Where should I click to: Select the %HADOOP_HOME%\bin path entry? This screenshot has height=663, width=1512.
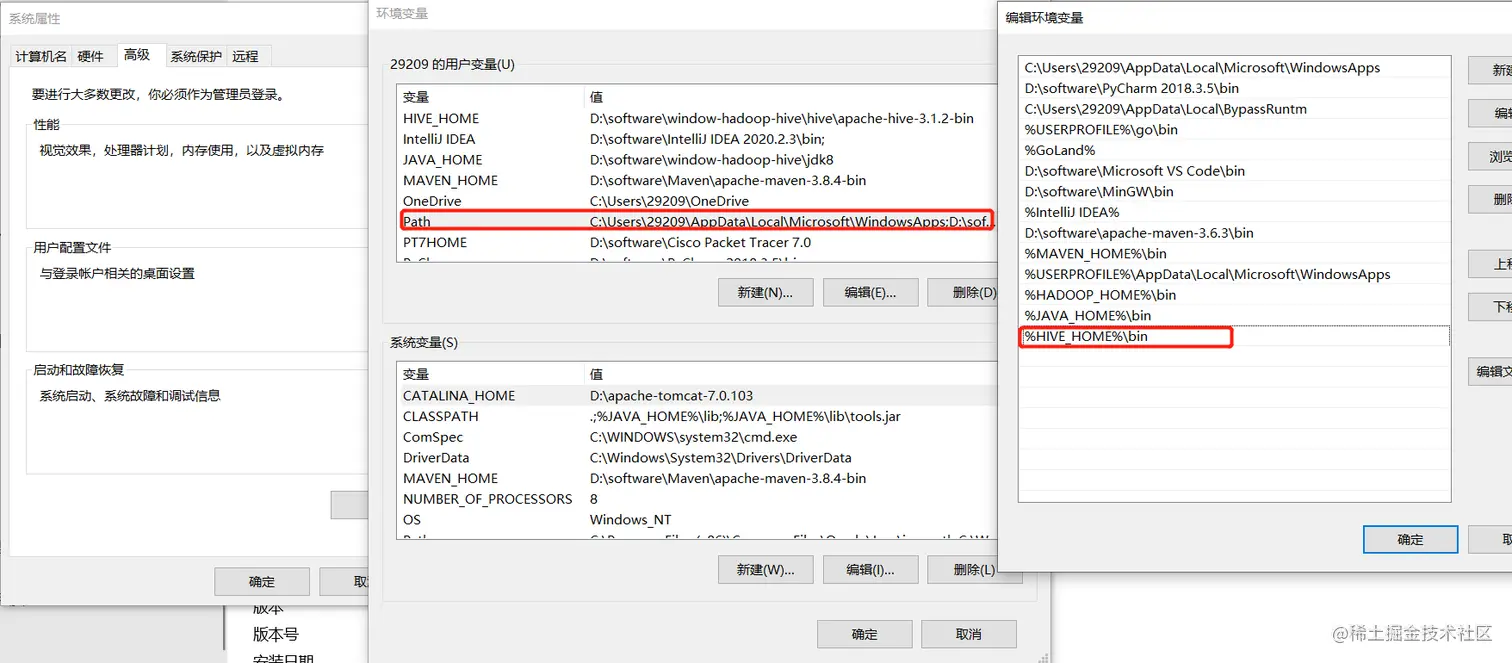point(1235,295)
